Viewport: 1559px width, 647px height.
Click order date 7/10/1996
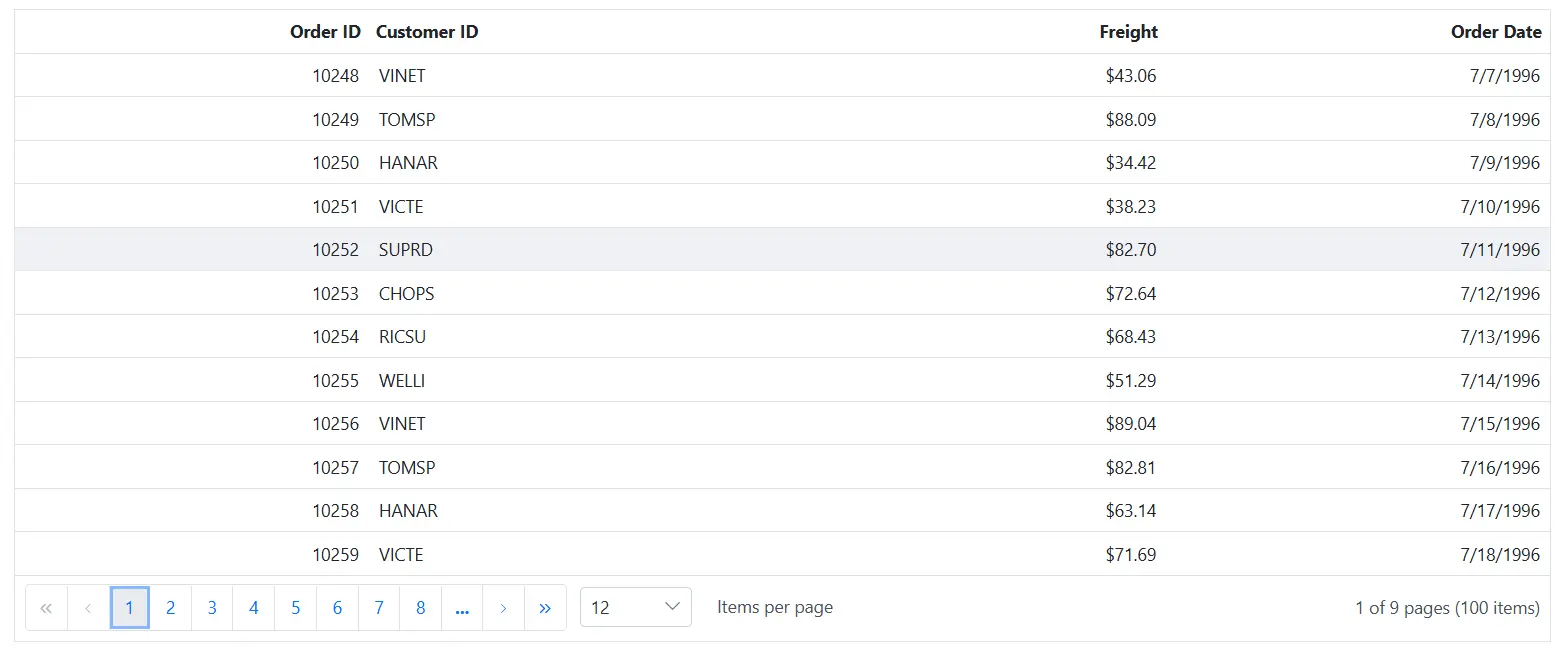click(x=1500, y=207)
